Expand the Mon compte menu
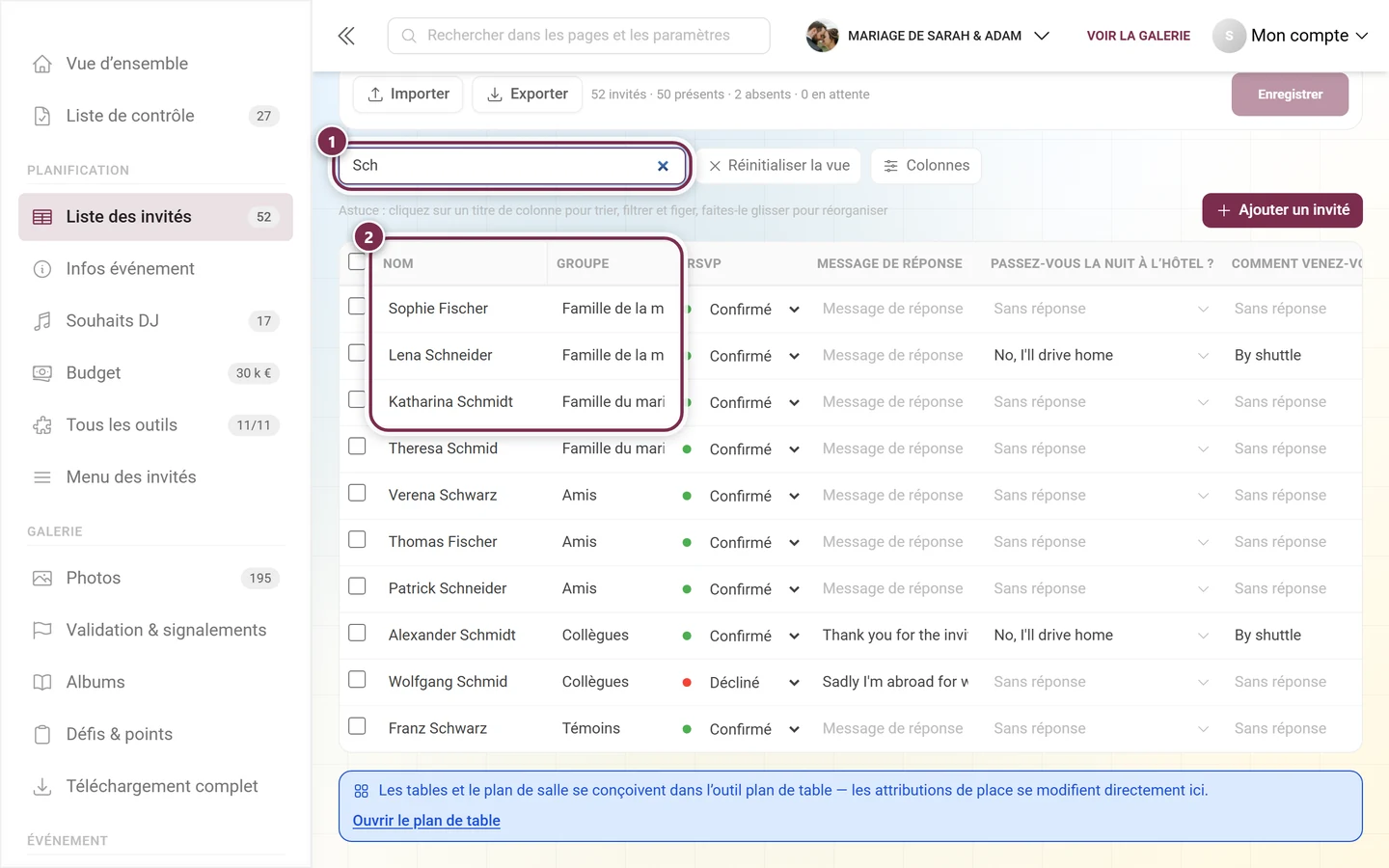 click(x=1291, y=36)
